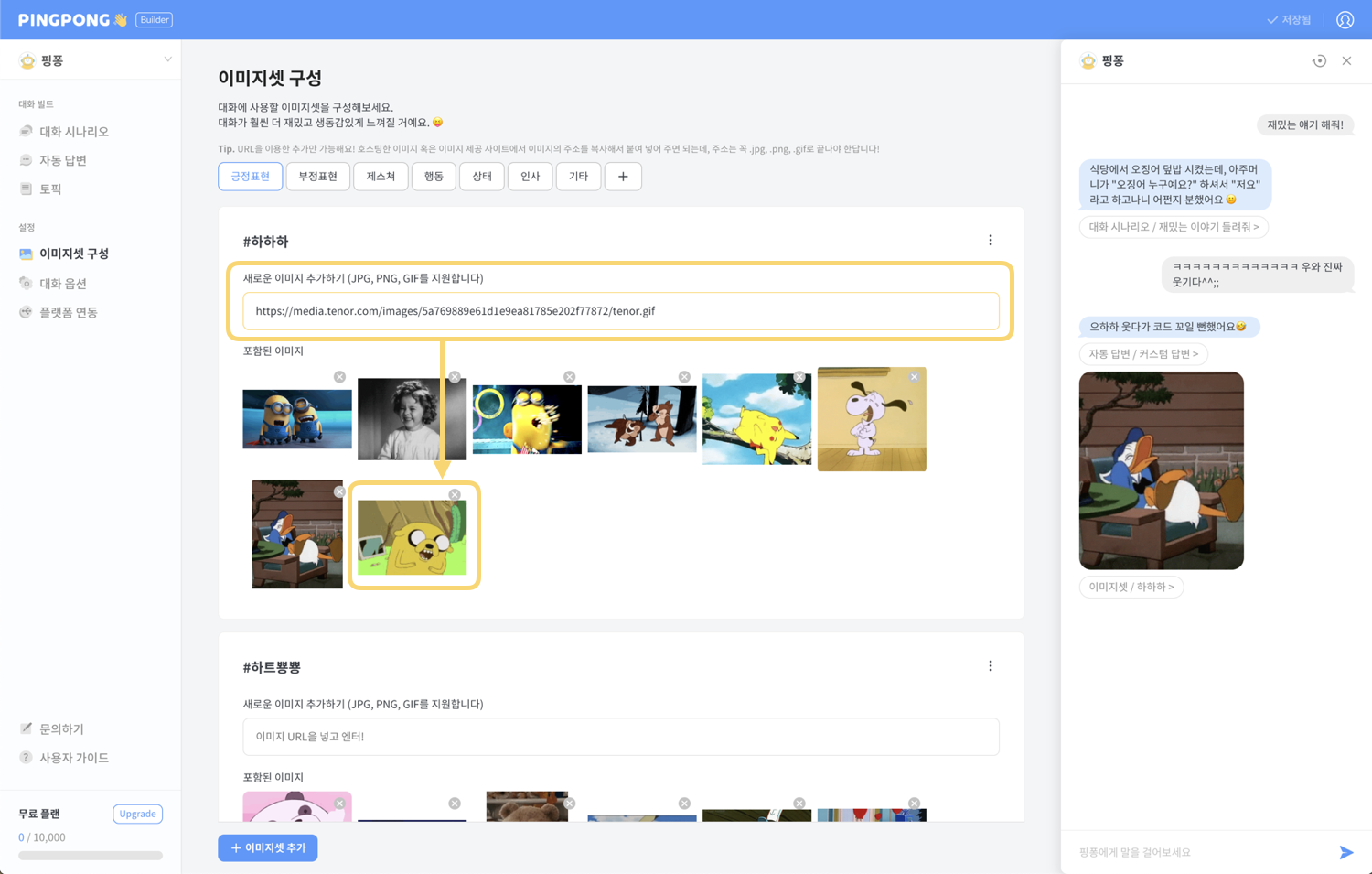Remove the Donald Duck image

(x=339, y=491)
